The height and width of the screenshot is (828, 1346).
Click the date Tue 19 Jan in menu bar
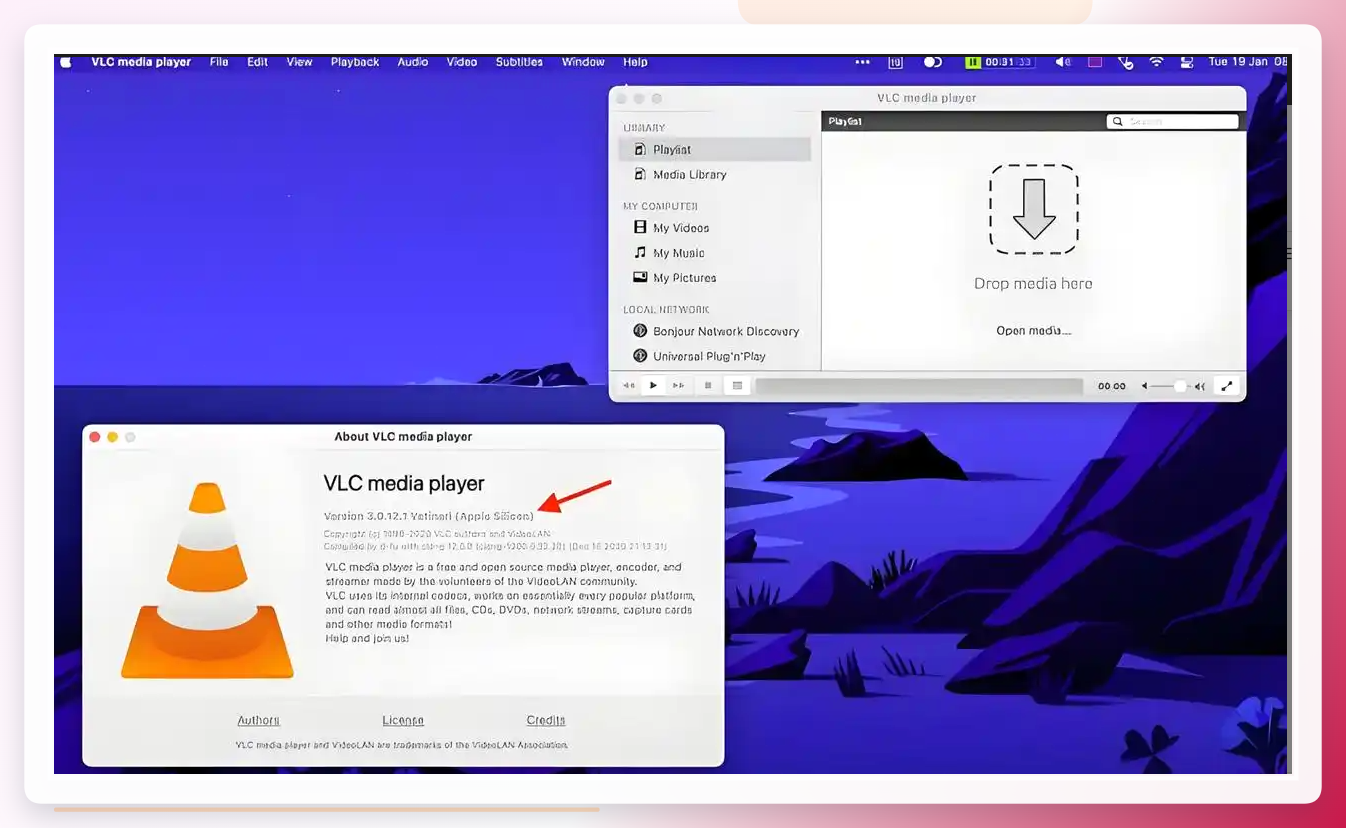pos(1238,62)
